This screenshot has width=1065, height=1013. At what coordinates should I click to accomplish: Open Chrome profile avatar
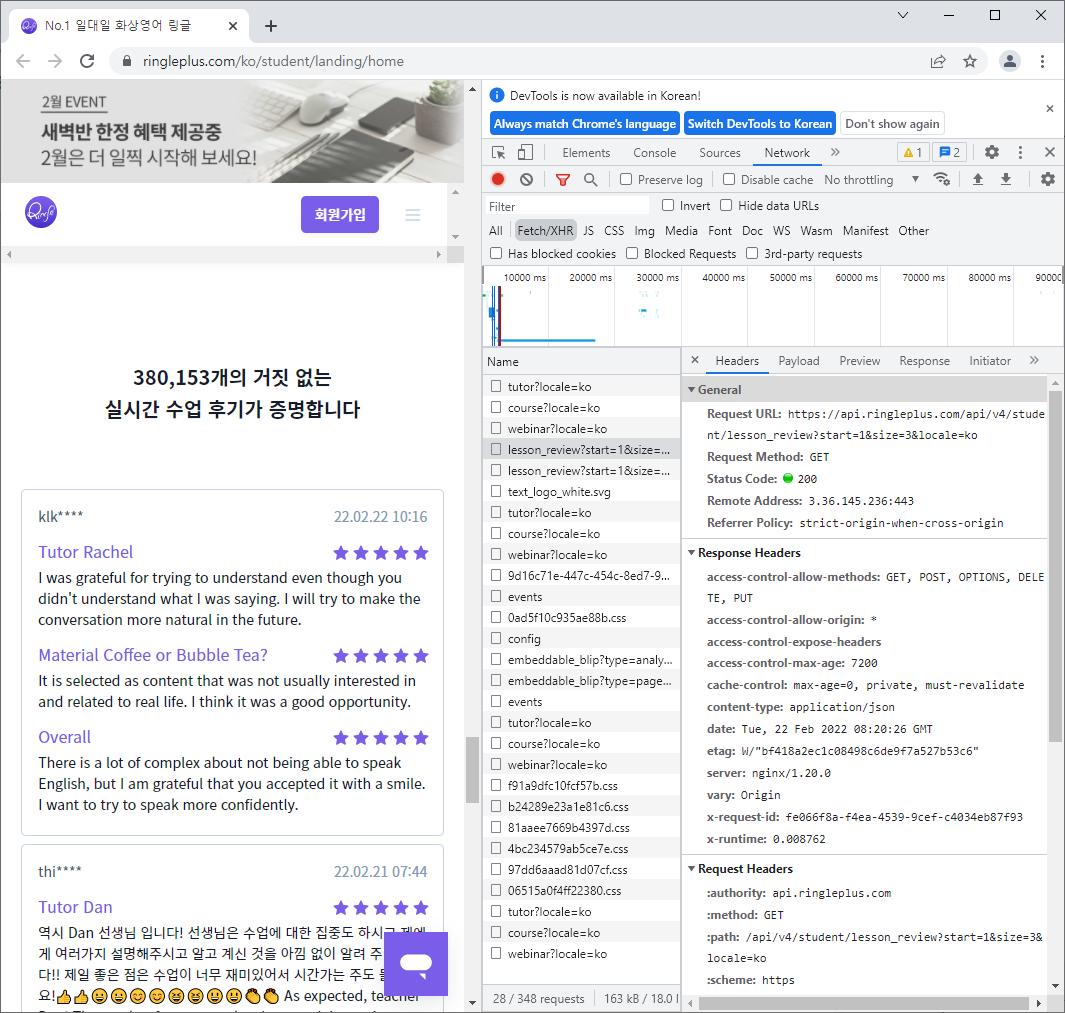1010,61
